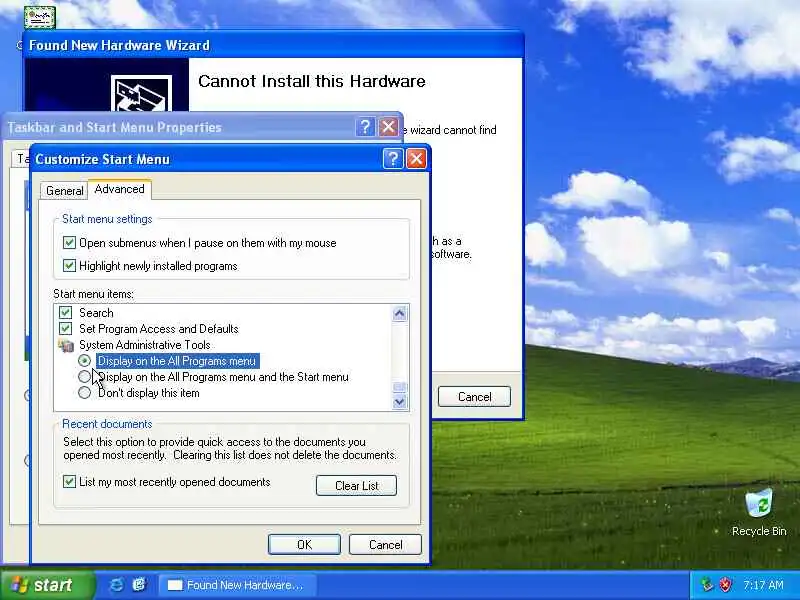Viewport: 800px width, 600px height.
Task: Click Help button in Customize Start Menu
Action: pos(392,159)
